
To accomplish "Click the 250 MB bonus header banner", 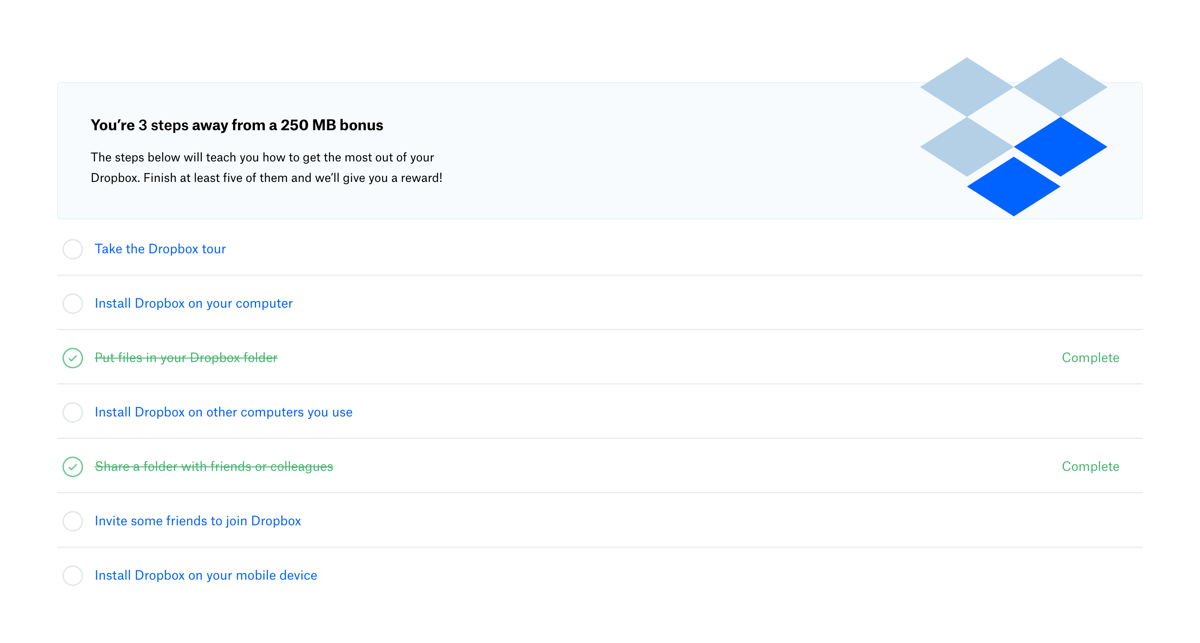I will [x=600, y=148].
